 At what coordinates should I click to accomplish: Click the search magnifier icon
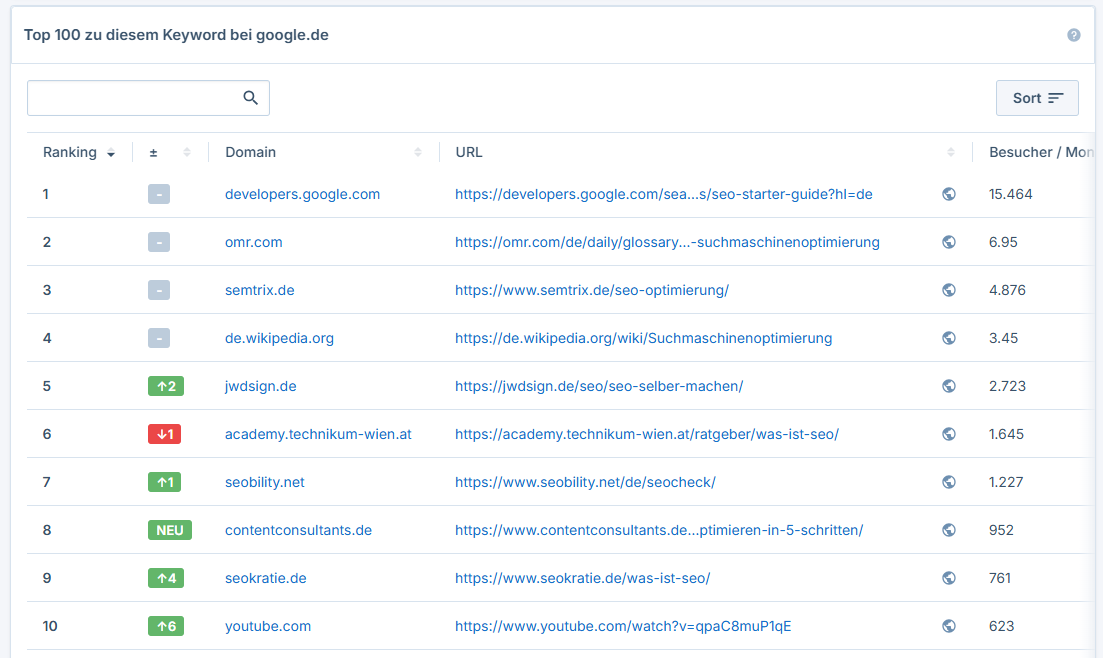250,98
